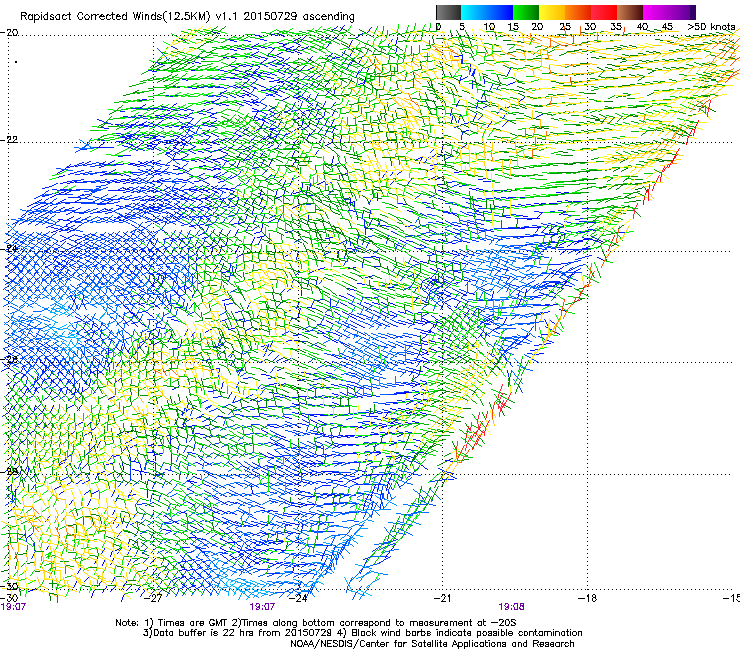Click the '35' legend scale label
Image resolution: width=740 pixels, height=650 pixels.
point(616,27)
